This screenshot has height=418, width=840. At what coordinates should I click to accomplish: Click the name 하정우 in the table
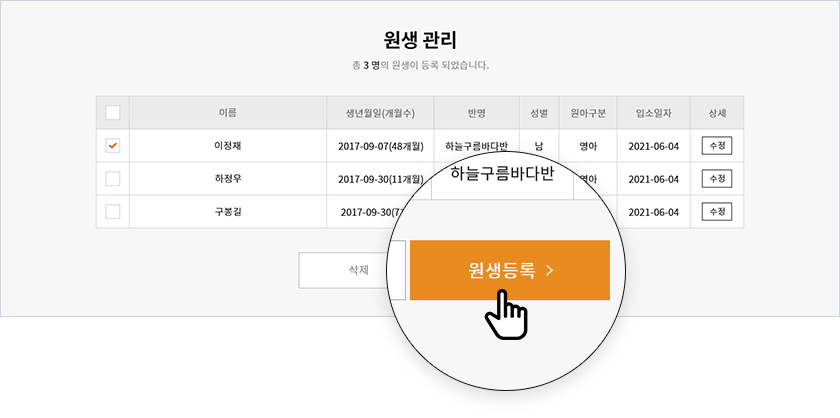228,178
